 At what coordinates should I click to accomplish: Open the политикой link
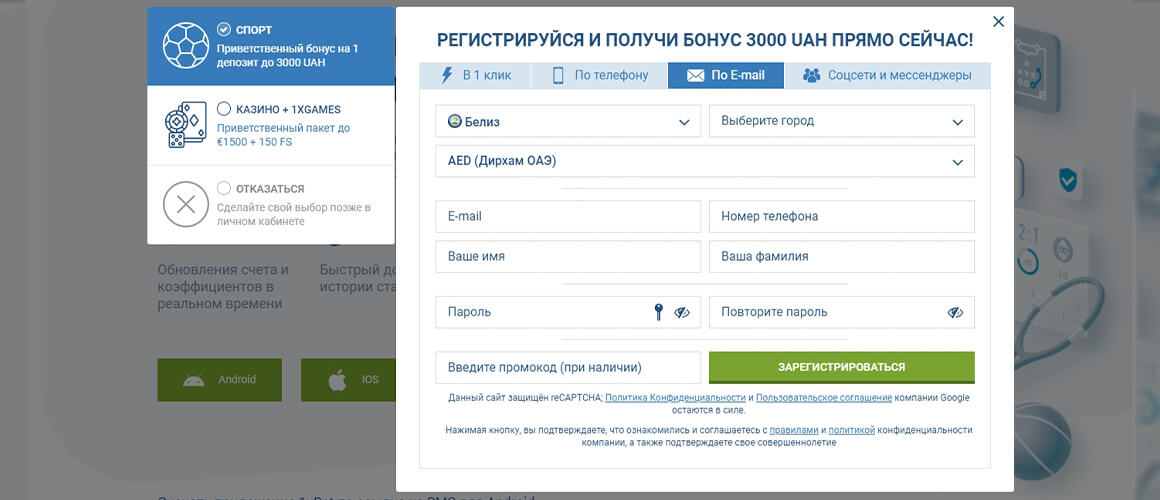(852, 430)
